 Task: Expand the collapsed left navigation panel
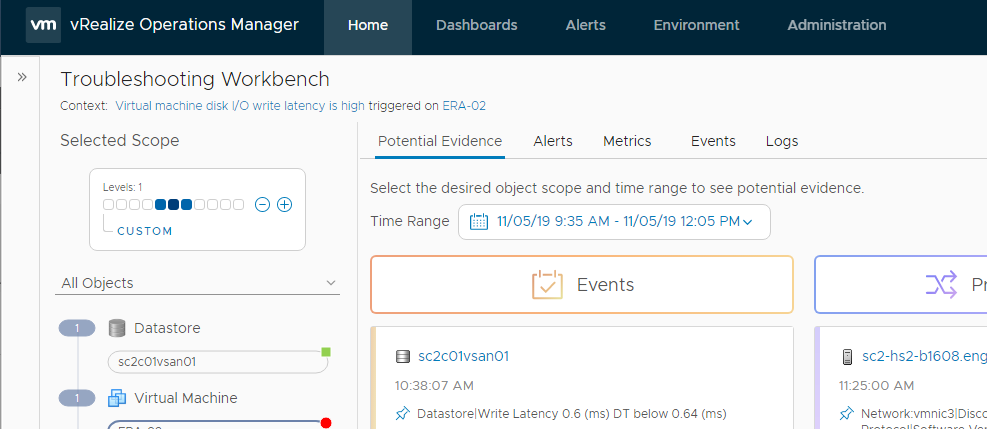click(x=22, y=77)
